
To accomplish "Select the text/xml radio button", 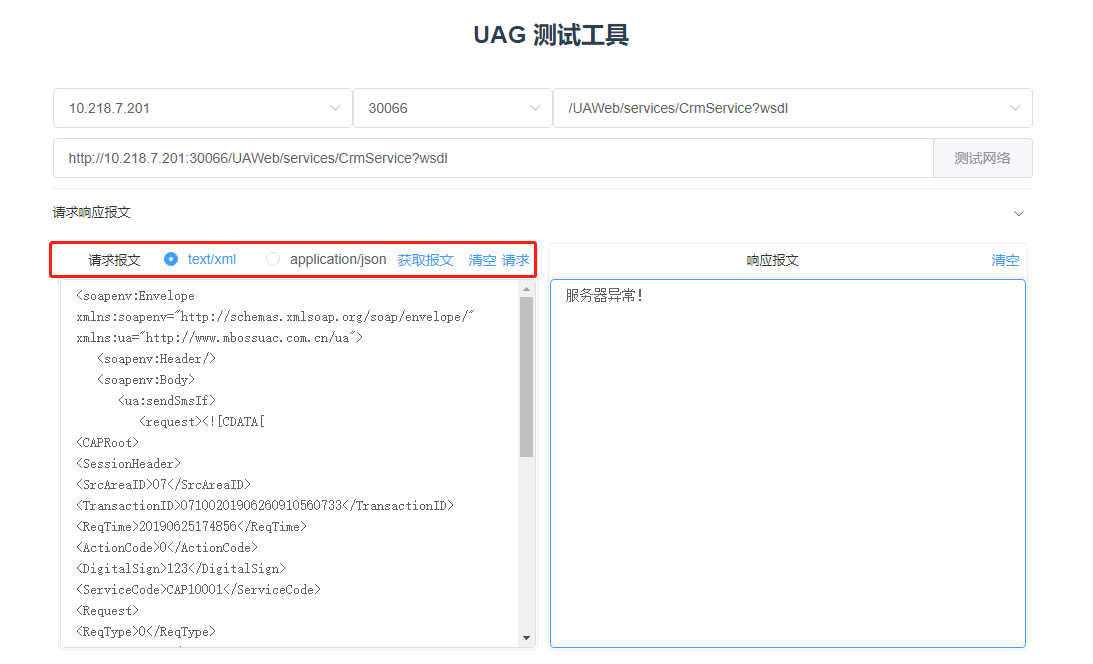I will (171, 259).
